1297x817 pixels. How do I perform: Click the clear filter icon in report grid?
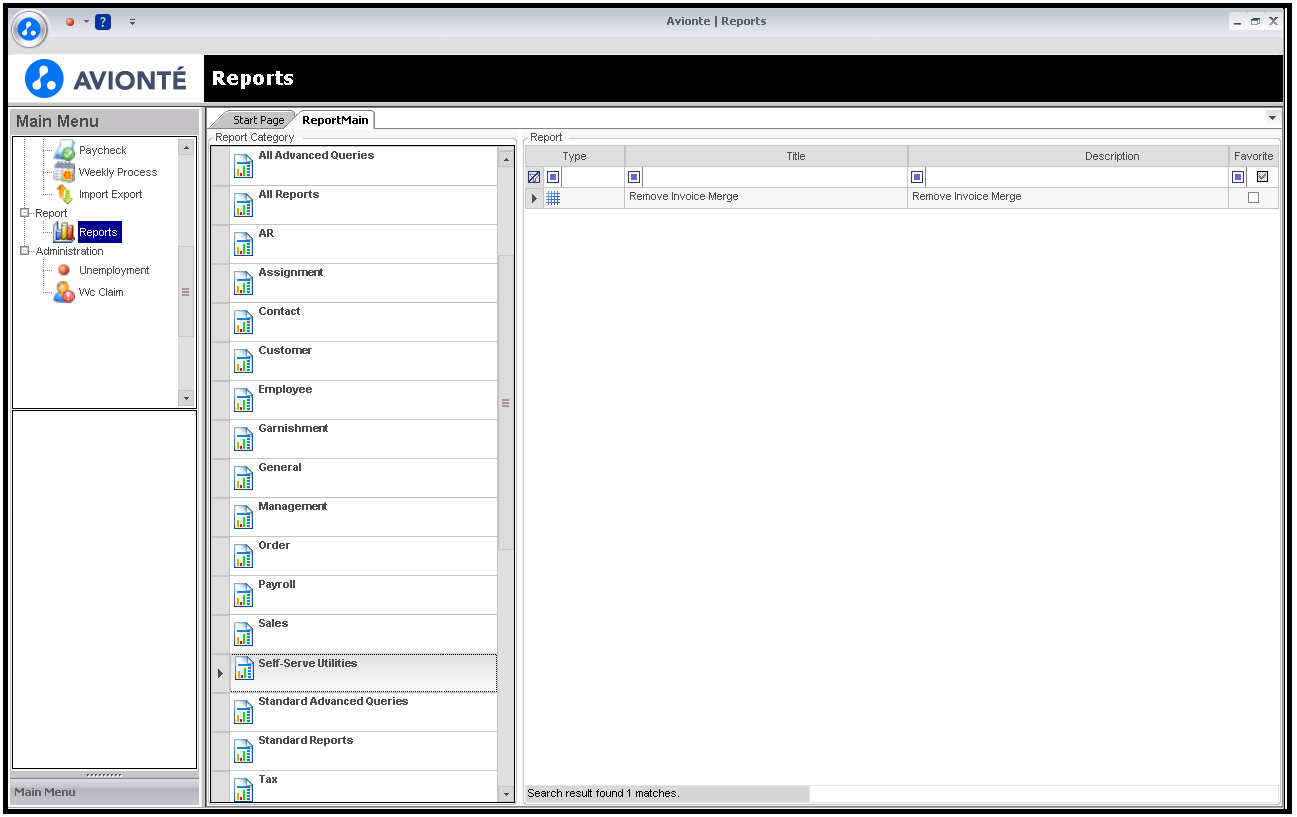pyautogui.click(x=534, y=177)
